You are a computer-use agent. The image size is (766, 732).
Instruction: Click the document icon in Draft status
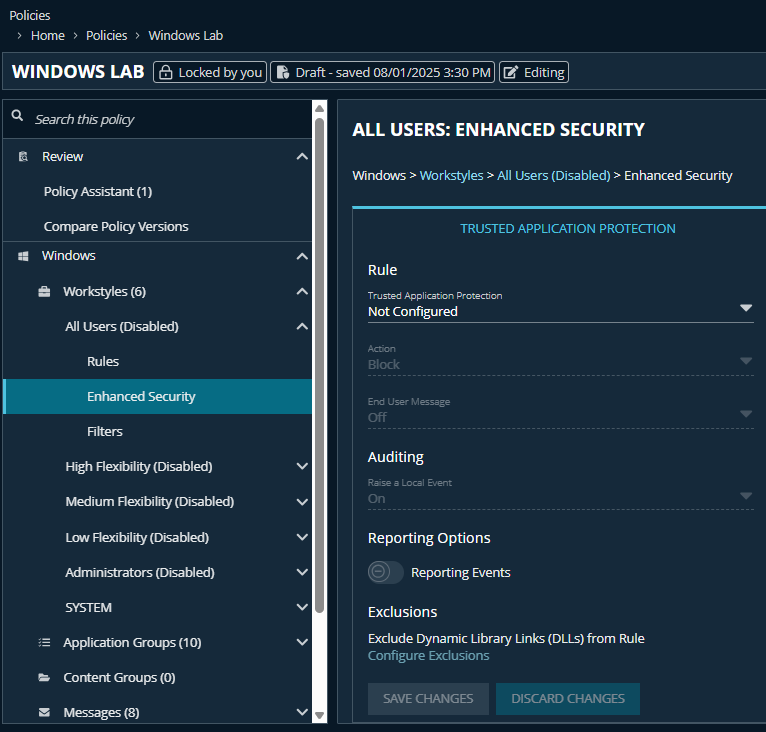(283, 72)
